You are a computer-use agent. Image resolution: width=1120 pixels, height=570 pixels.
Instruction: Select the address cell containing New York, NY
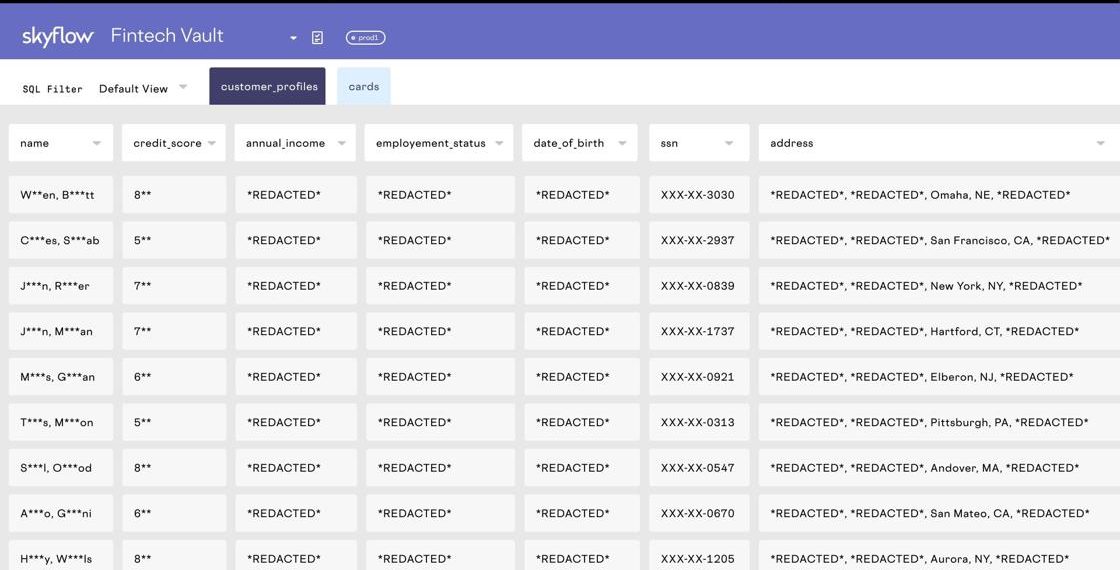939,286
